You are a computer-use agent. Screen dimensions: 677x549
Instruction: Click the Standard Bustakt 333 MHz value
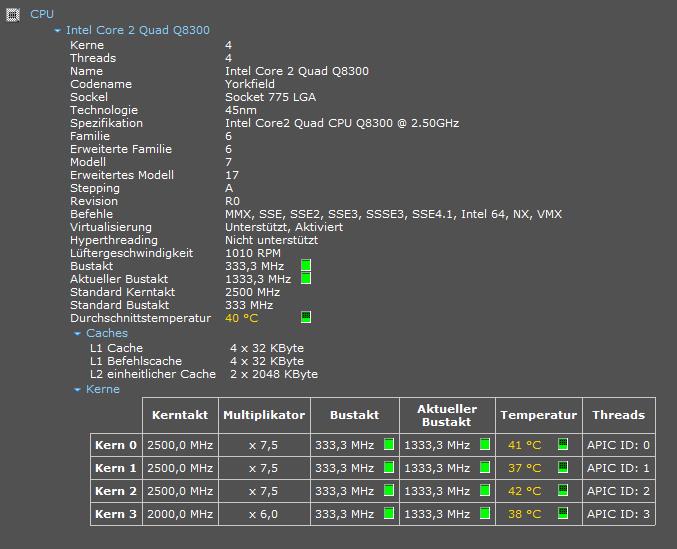click(x=249, y=305)
